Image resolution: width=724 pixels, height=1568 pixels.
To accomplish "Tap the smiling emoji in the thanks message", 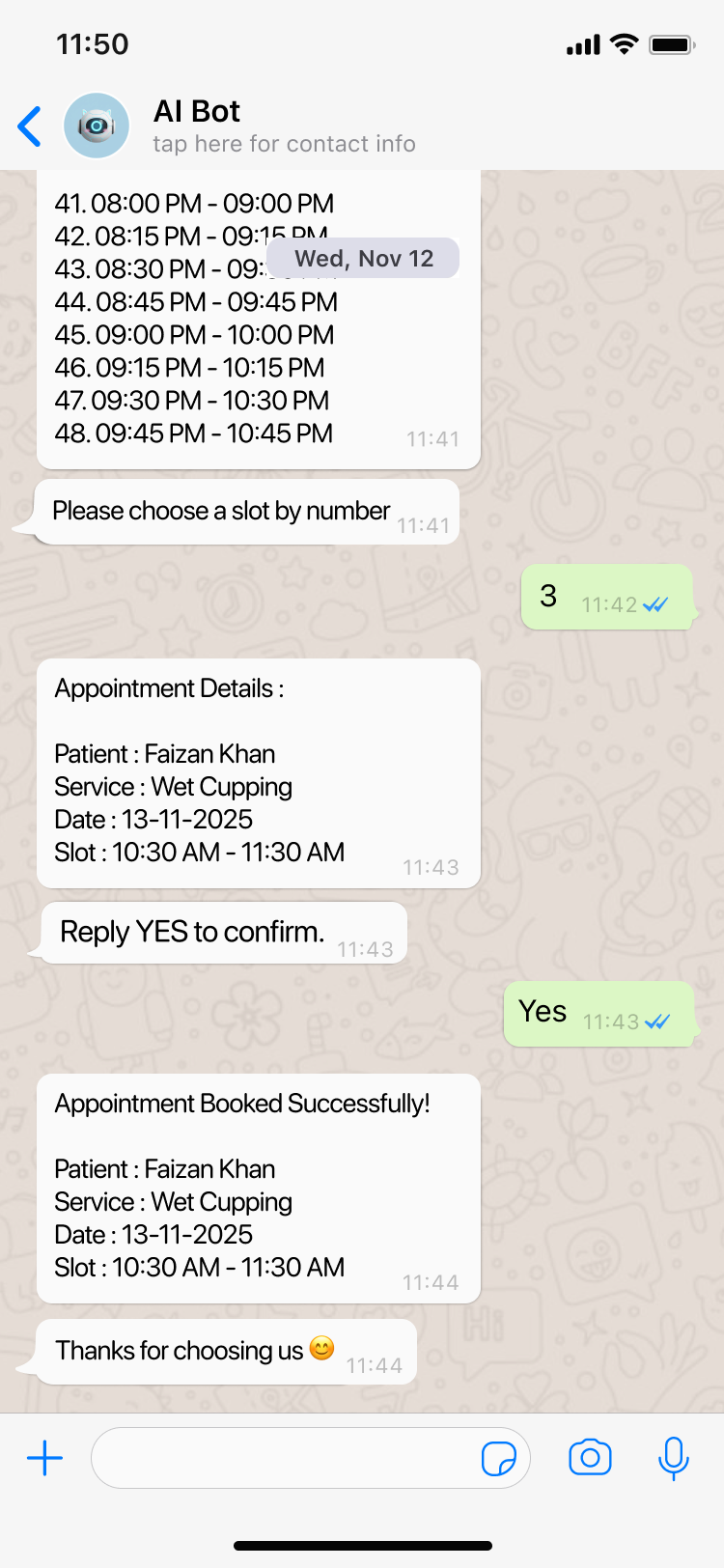I will [x=320, y=1348].
